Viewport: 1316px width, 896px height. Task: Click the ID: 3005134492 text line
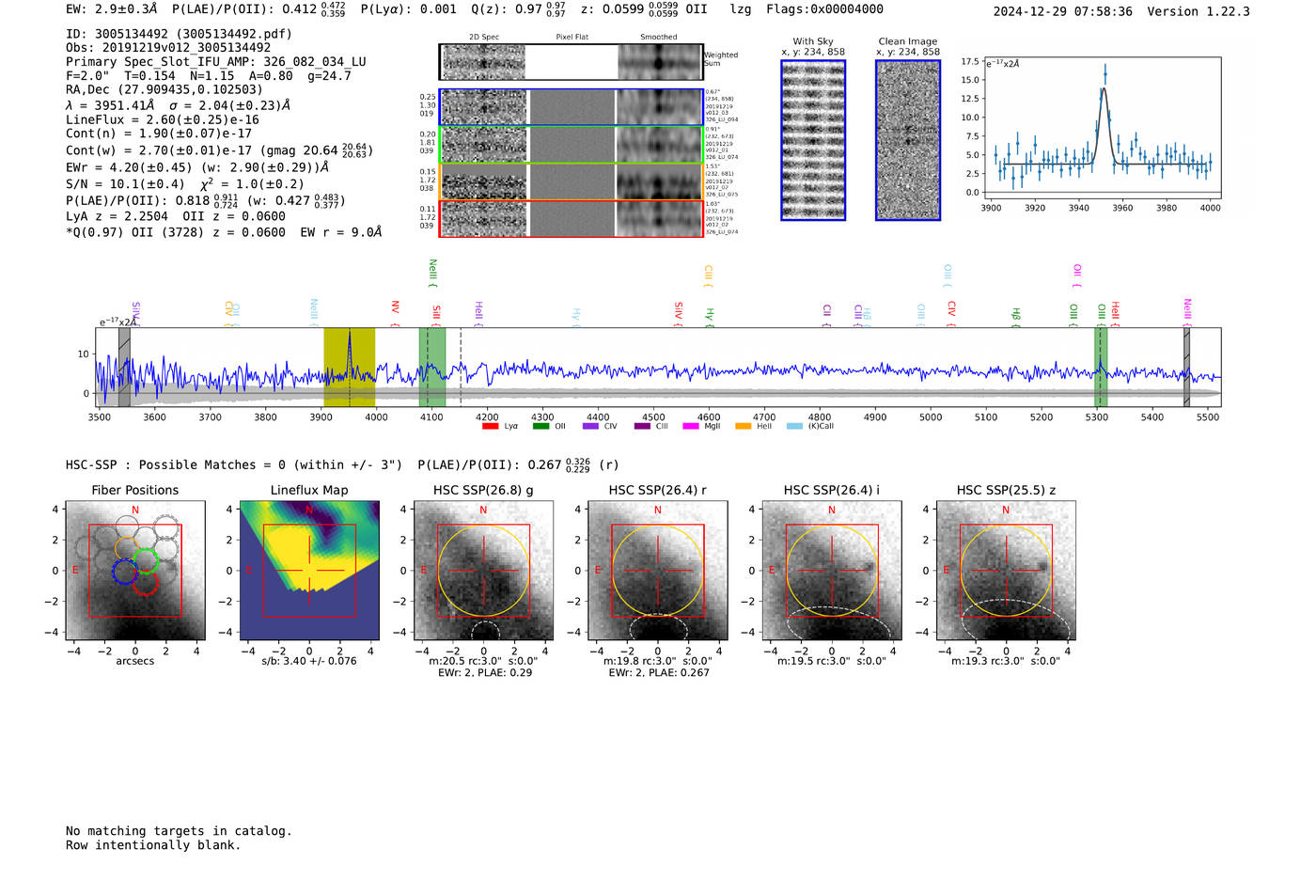click(179, 34)
